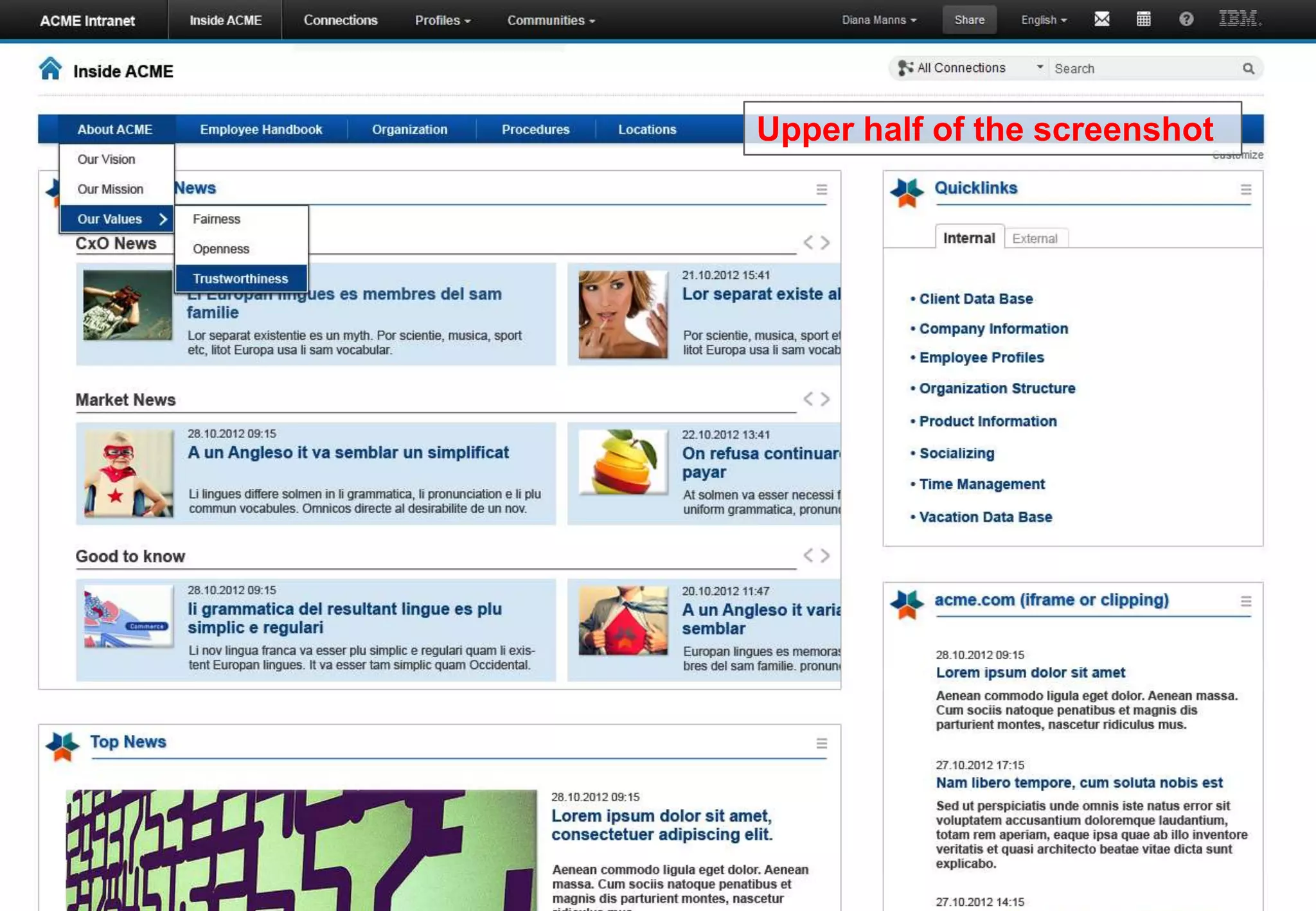
Task: Show previous Market News item
Action: click(x=808, y=399)
